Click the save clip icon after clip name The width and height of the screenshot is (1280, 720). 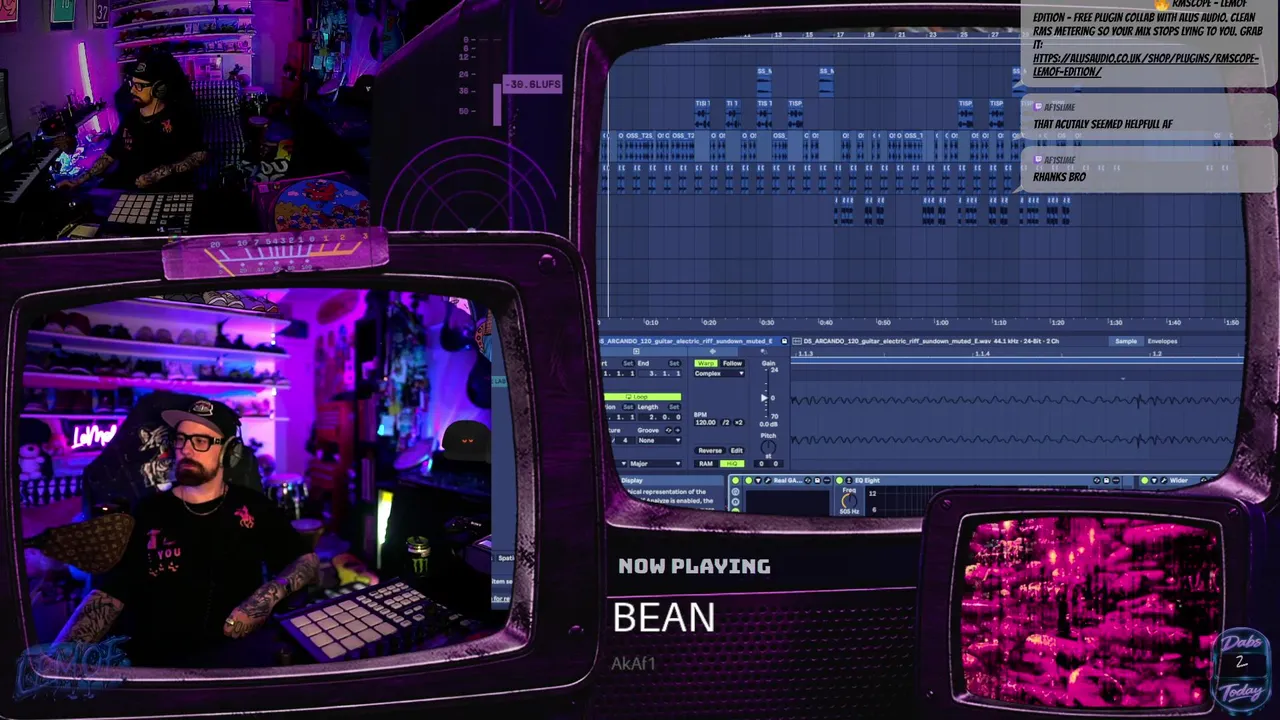pos(784,341)
